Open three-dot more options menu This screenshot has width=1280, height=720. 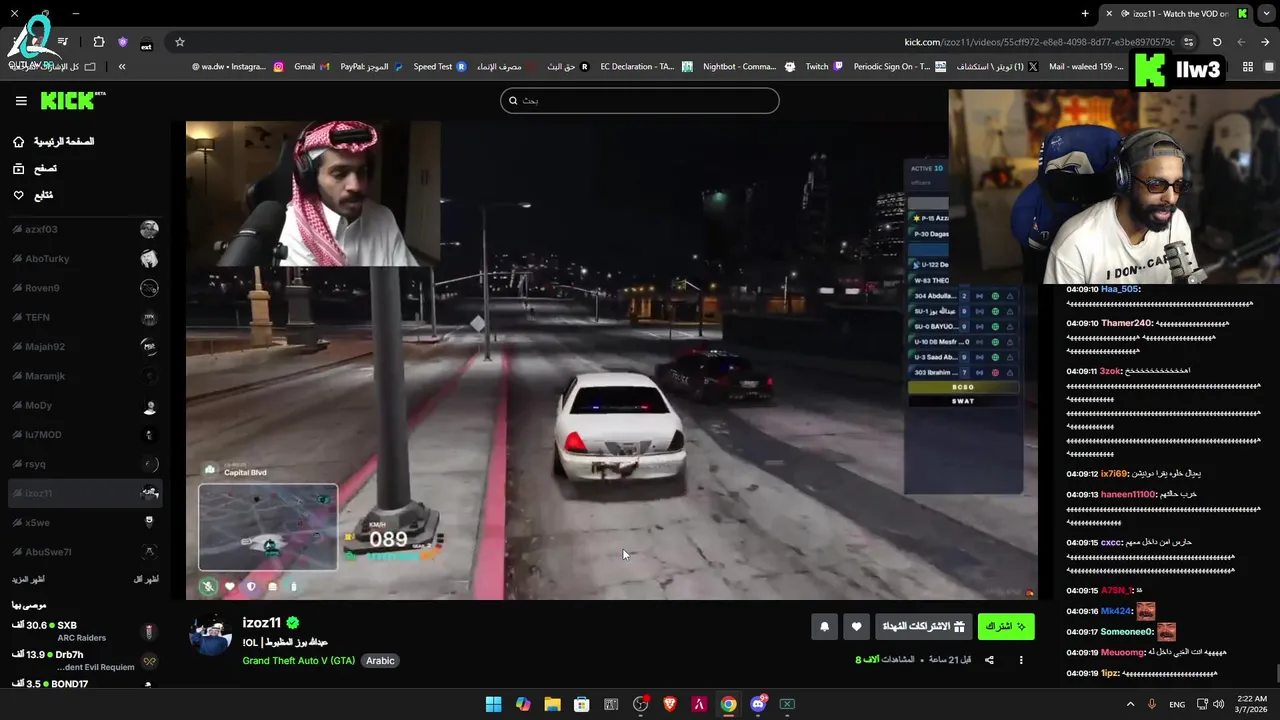[1021, 660]
